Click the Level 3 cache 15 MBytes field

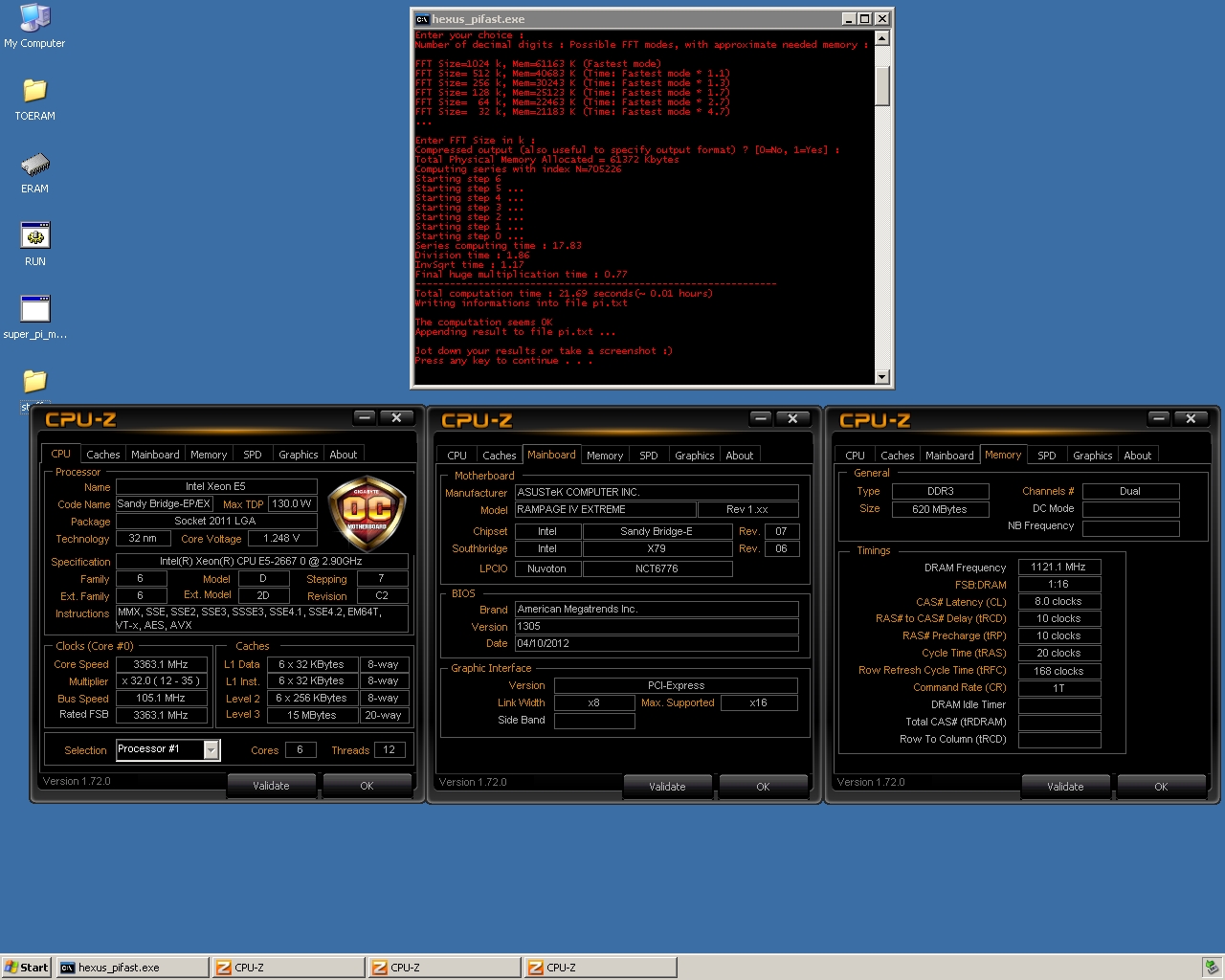(312, 715)
